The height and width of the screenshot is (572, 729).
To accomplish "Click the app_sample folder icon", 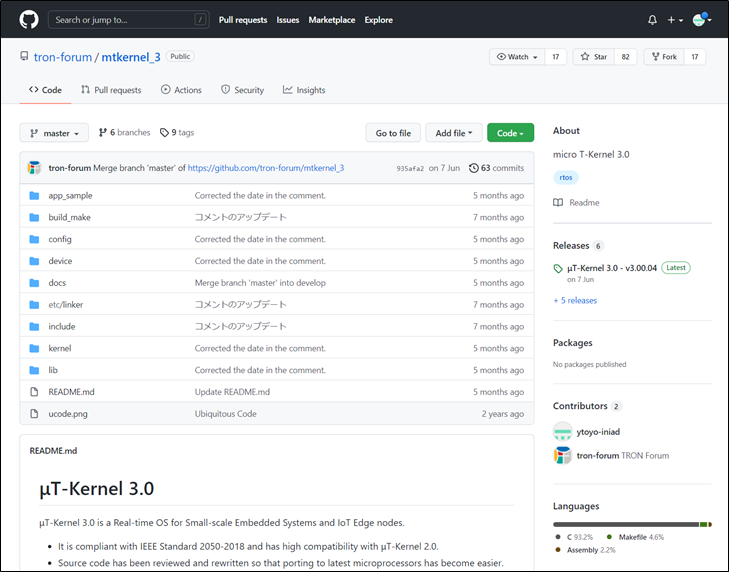I will coord(34,196).
